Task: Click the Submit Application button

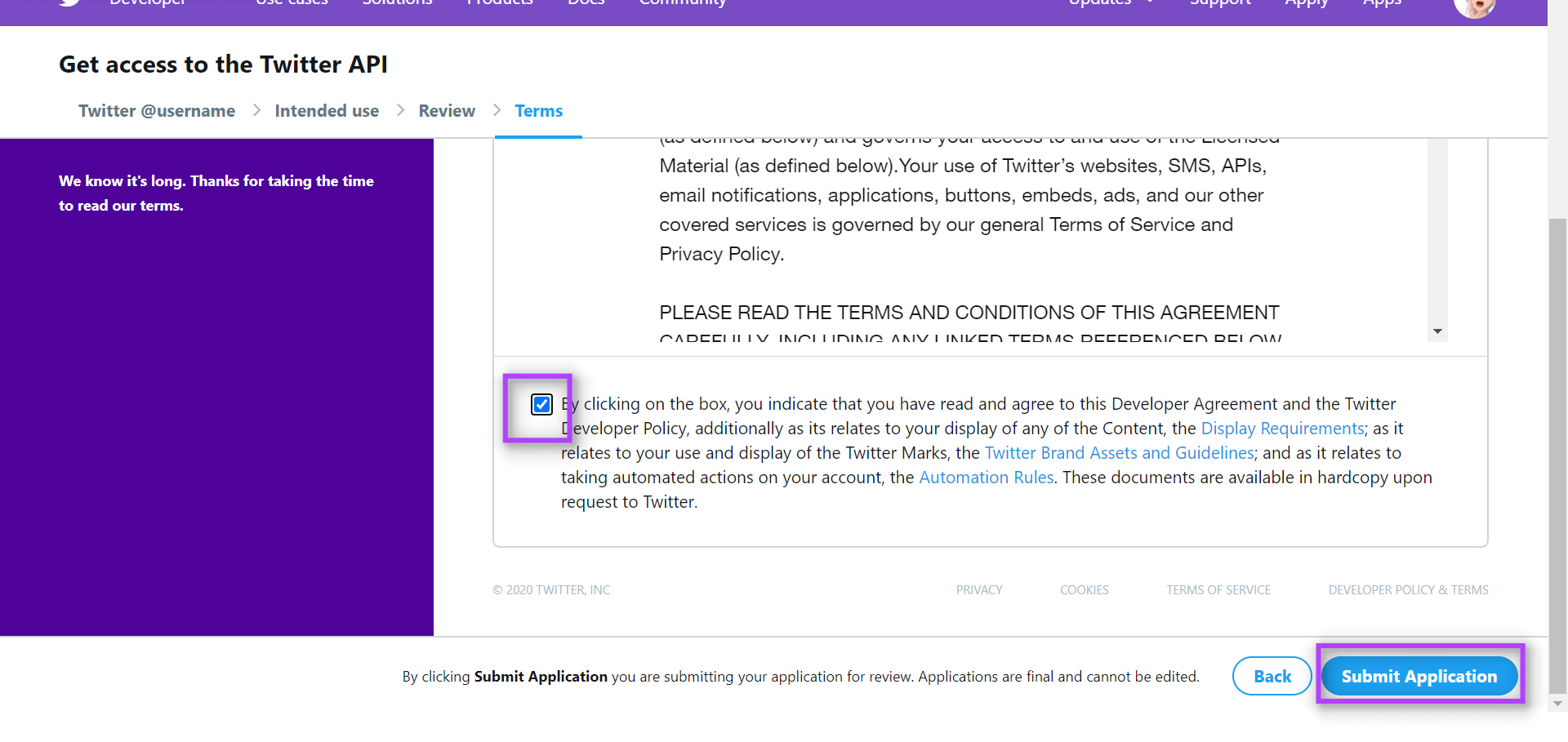Action: (x=1419, y=676)
